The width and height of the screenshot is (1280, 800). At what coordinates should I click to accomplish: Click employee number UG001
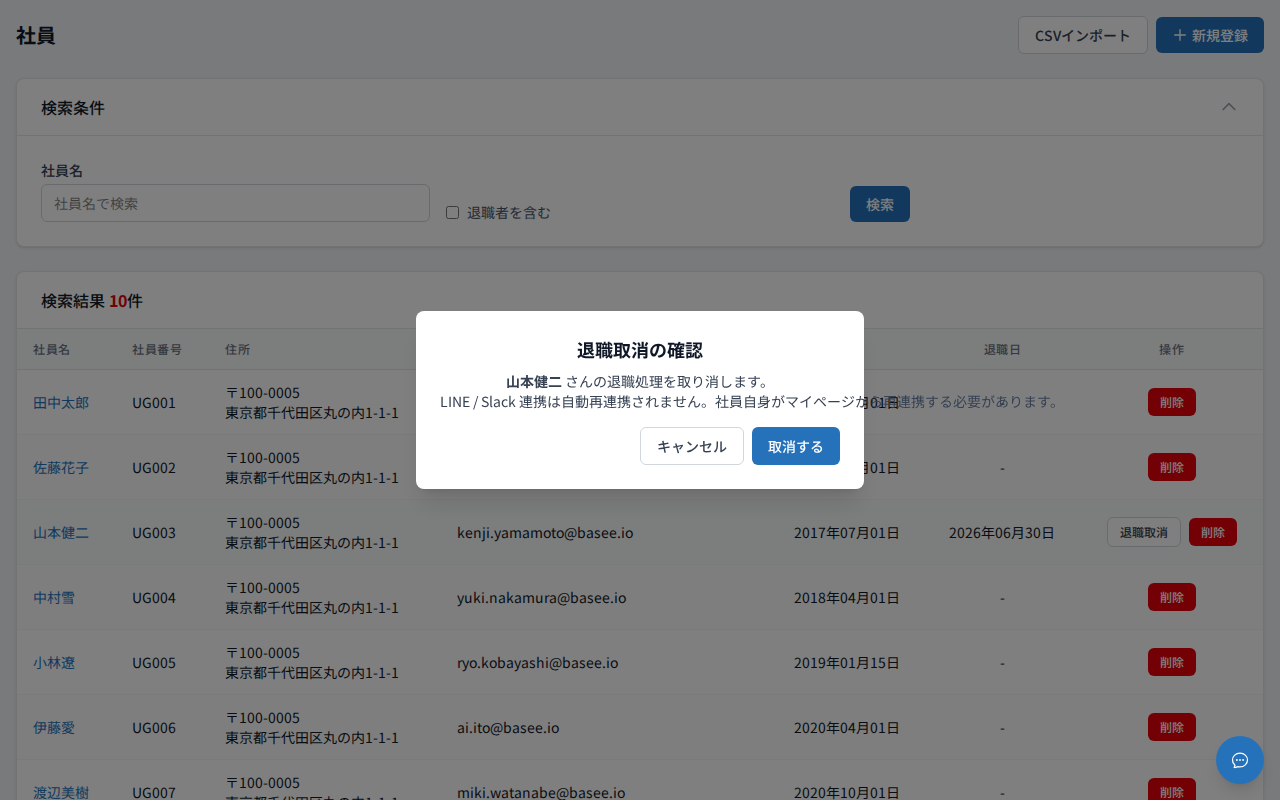[154, 403]
